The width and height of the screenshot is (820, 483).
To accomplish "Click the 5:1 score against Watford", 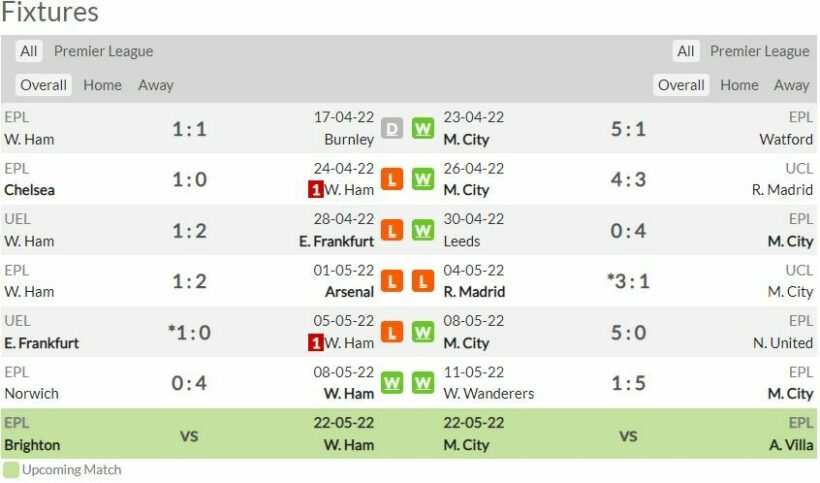I will [x=628, y=128].
